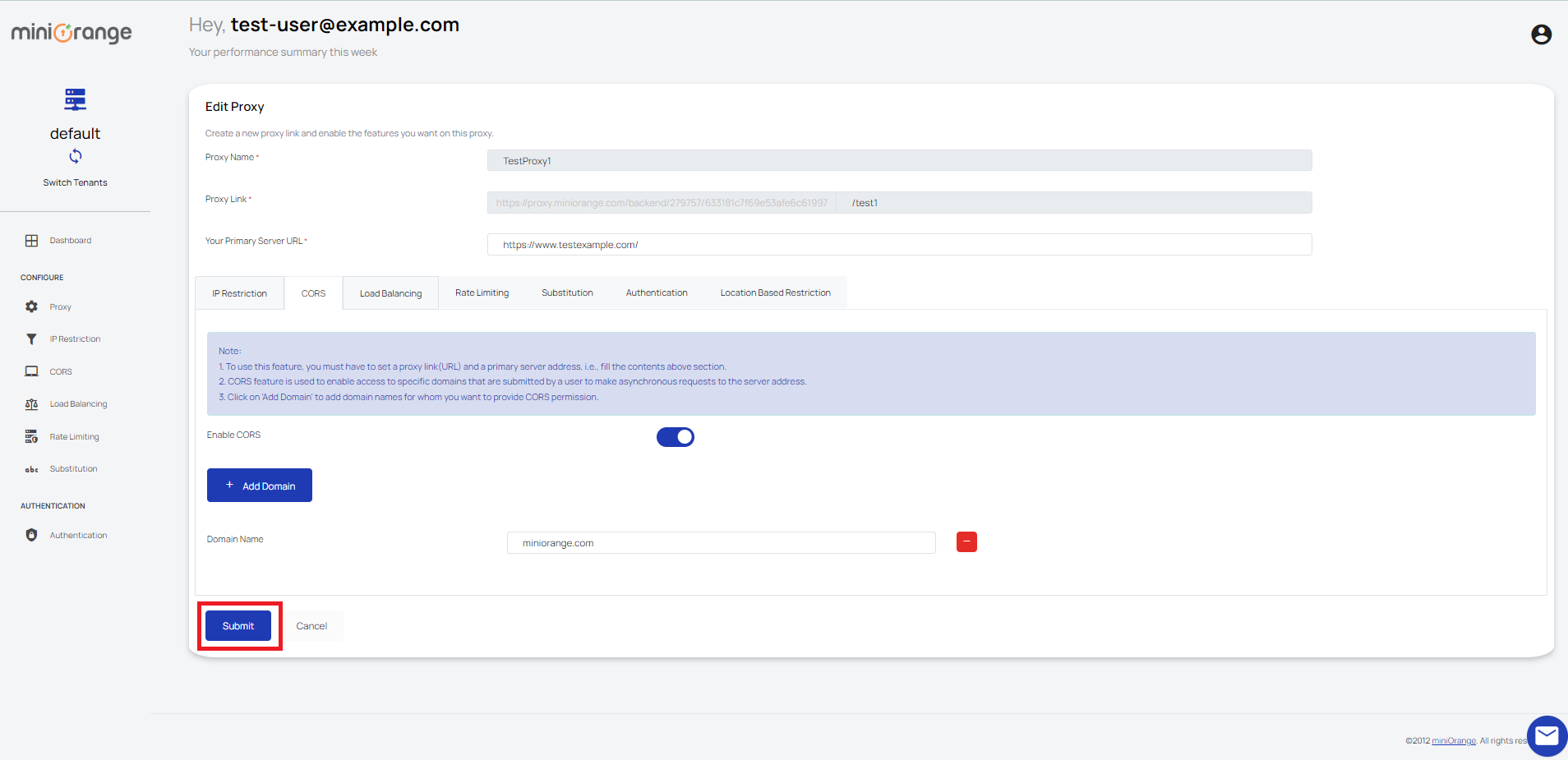
Task: Open the Location Based Restriction tab
Action: (775, 292)
